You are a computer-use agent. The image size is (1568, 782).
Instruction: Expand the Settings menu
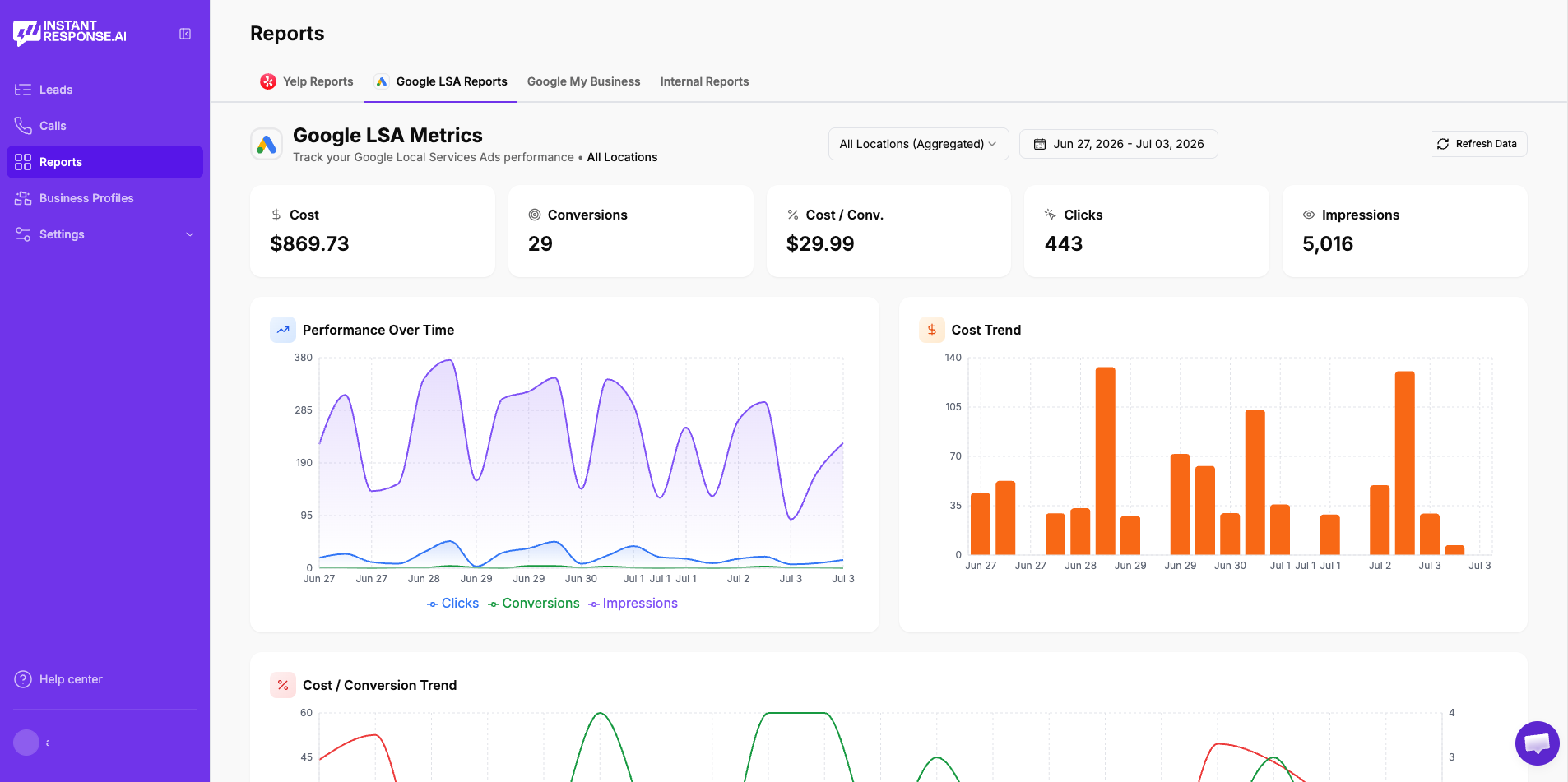pyautogui.click(x=104, y=234)
